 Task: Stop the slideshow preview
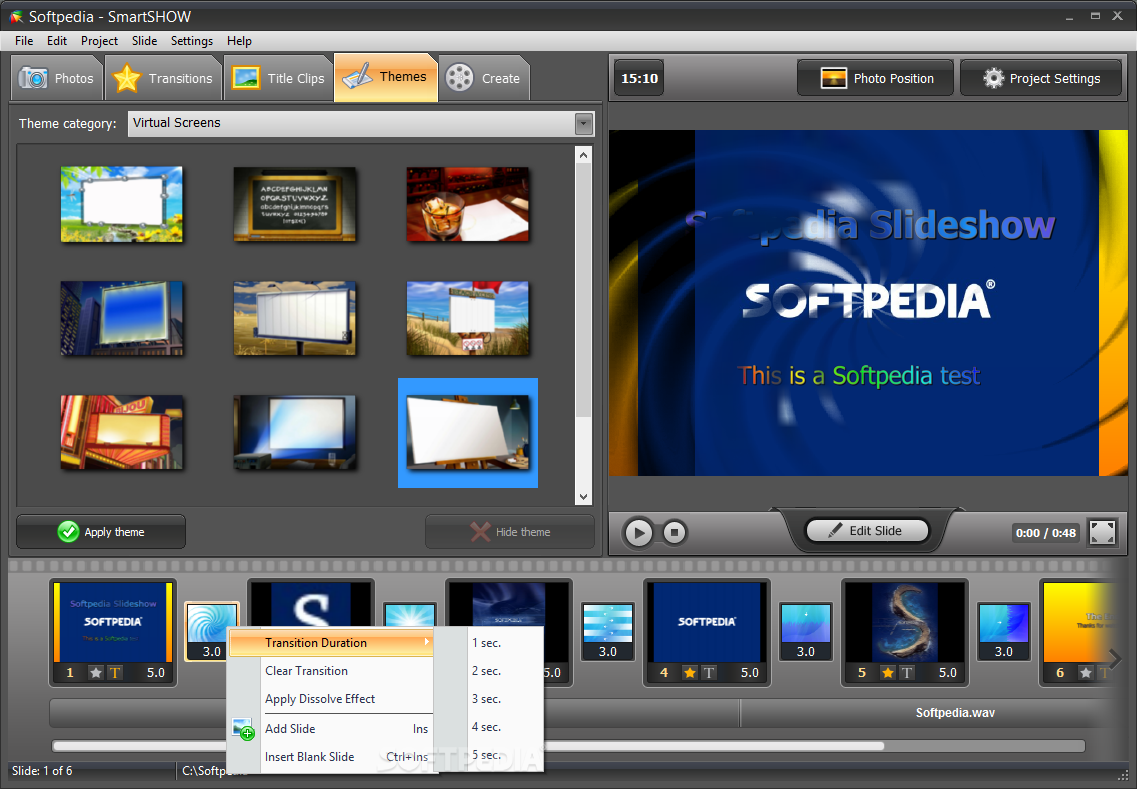point(674,532)
